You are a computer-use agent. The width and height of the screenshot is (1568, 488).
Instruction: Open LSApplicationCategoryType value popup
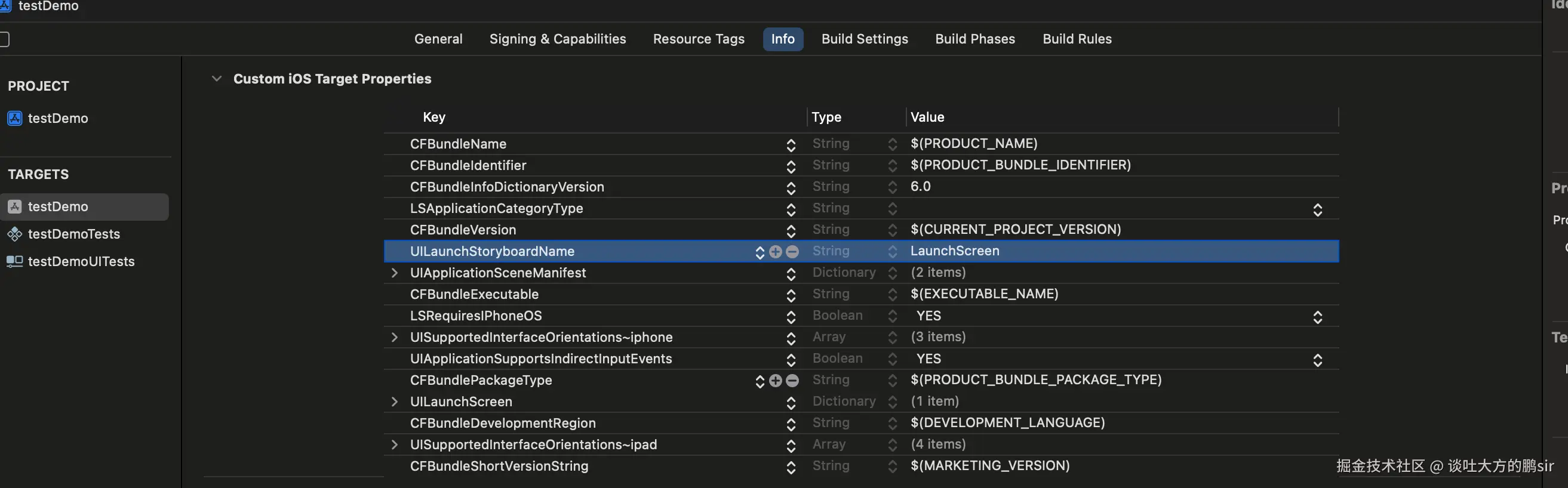1317,210
